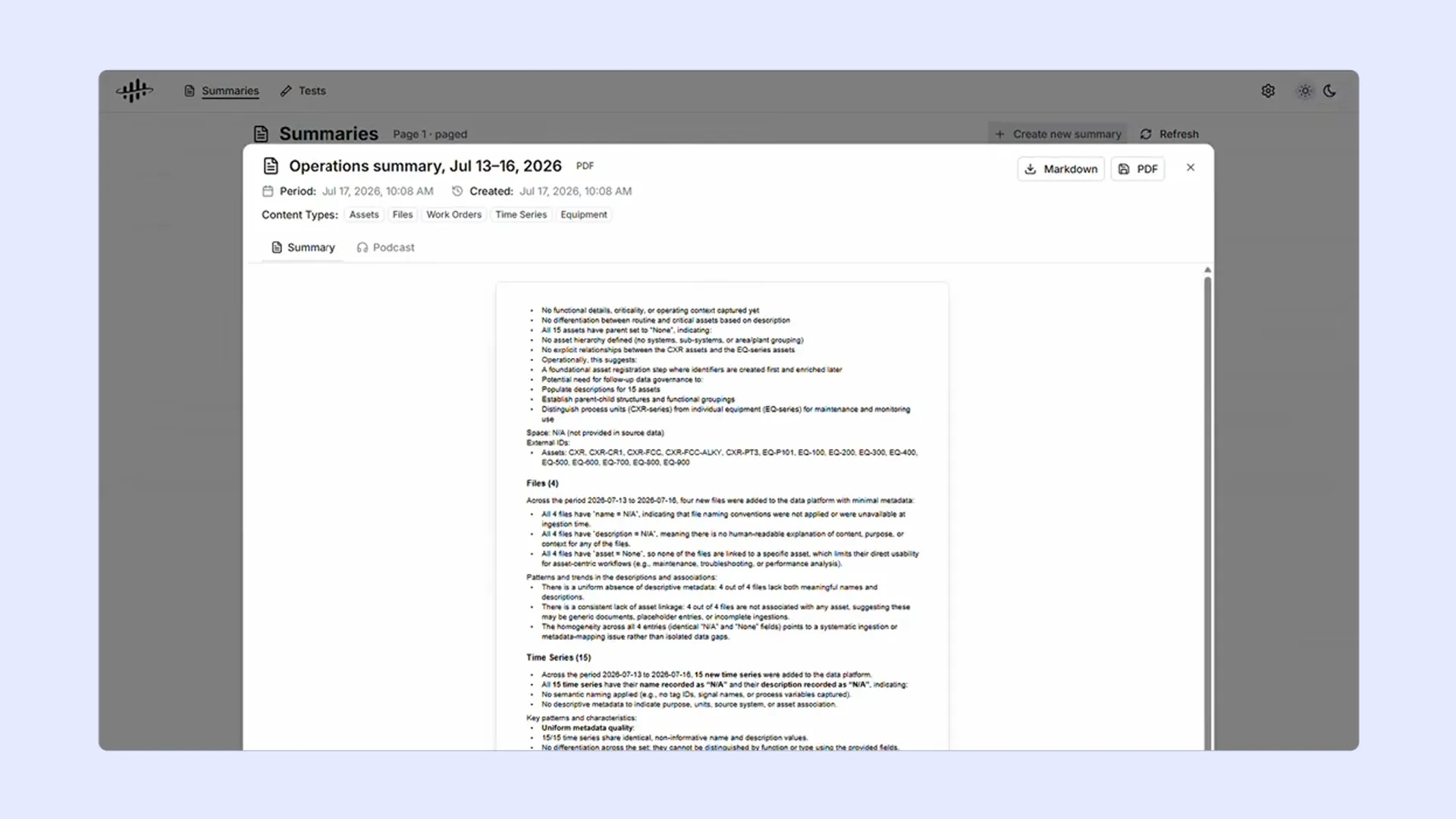Click the Equipment content type tag
The height and width of the screenshot is (819, 1456).
coord(584,215)
